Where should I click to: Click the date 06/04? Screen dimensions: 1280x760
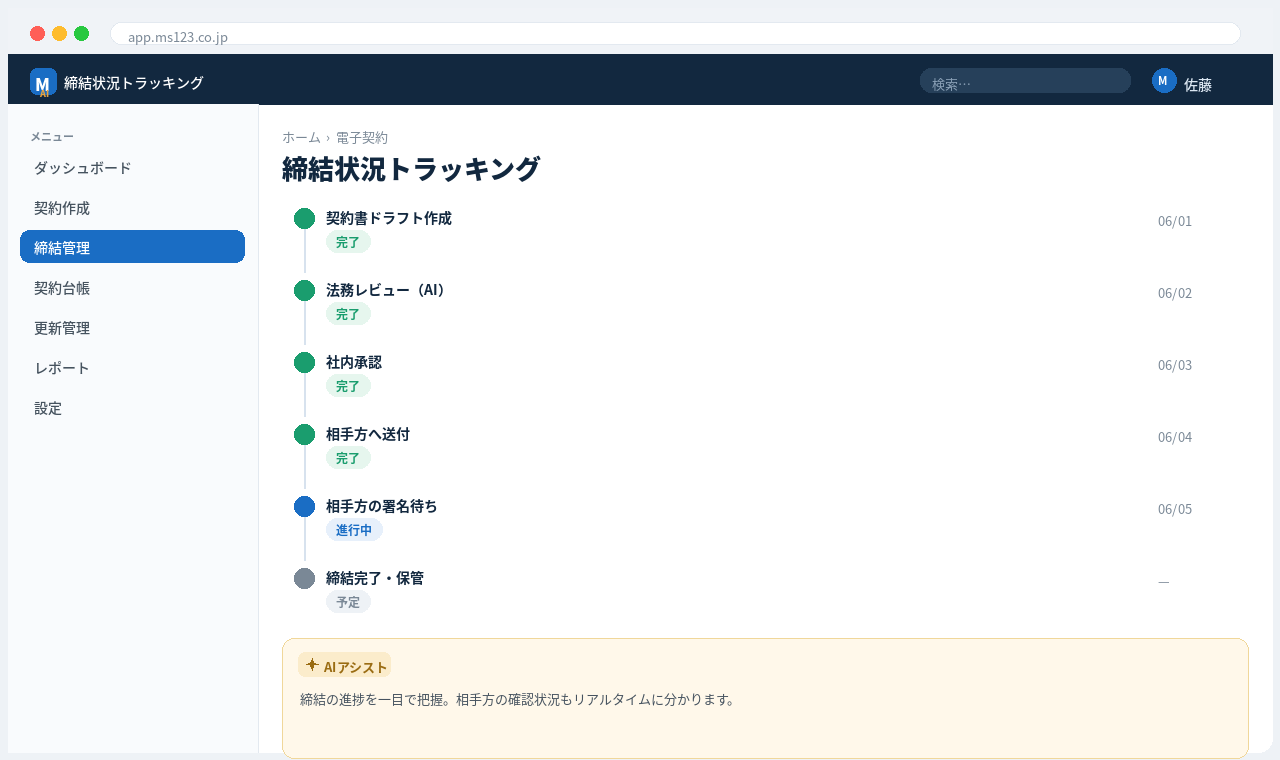(1175, 437)
